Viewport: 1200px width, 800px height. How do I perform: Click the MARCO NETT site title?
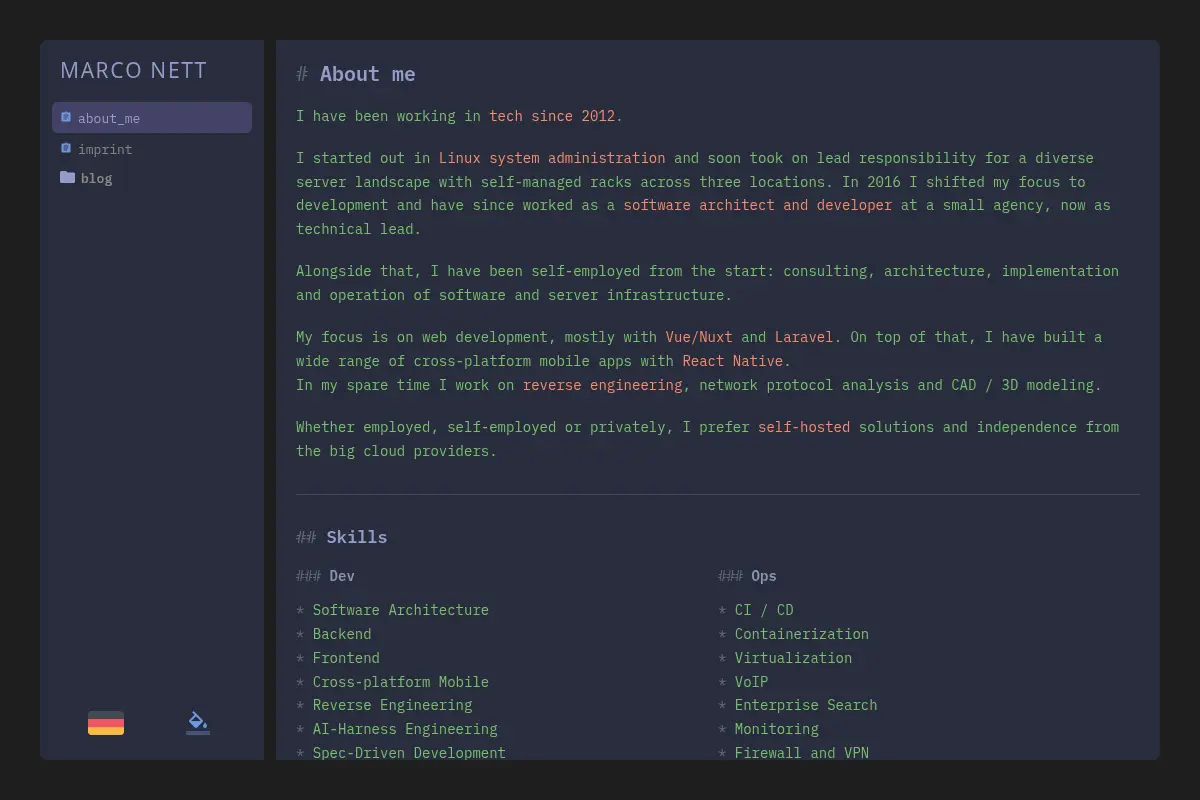coord(133,70)
